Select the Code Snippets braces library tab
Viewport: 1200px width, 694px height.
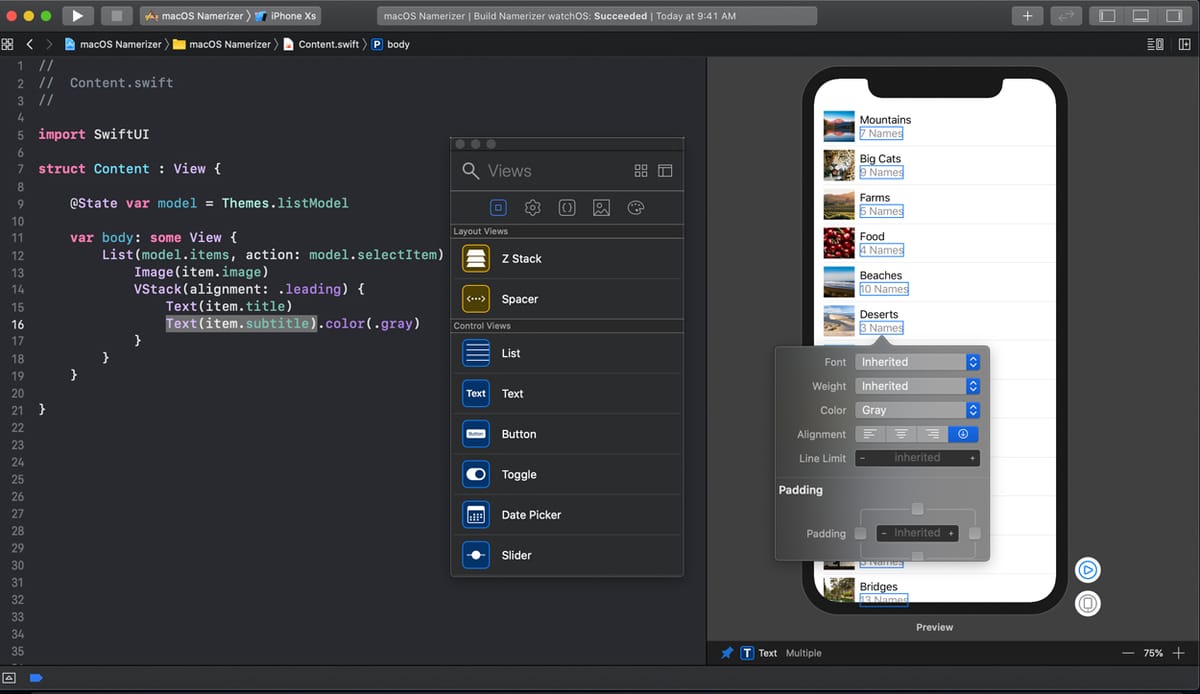(567, 208)
